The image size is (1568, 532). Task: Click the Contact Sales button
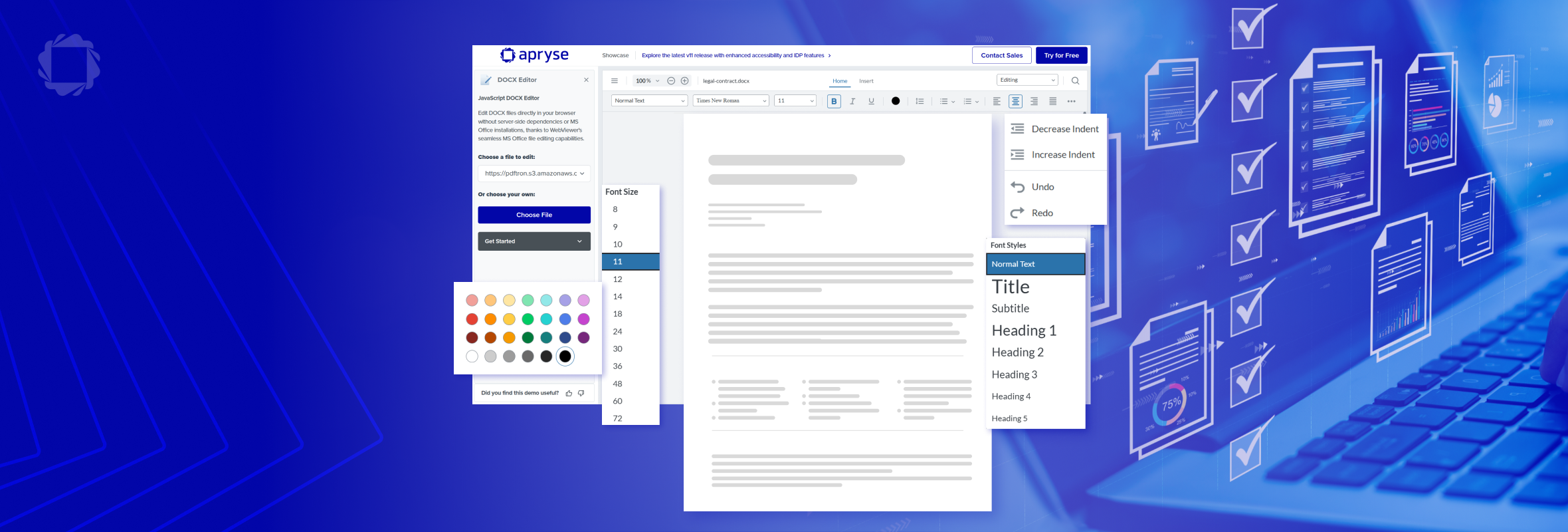click(x=1002, y=55)
